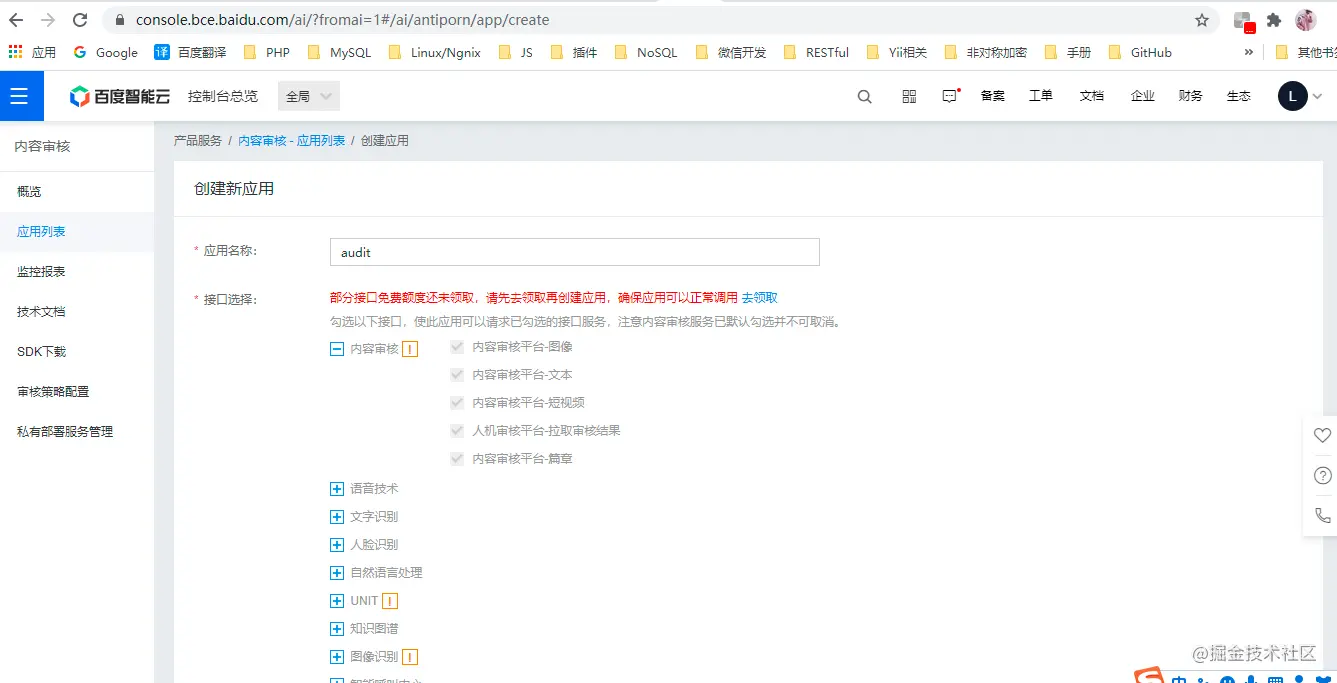Toggle 内容审核平台-篇章 checkbox

tap(457, 459)
